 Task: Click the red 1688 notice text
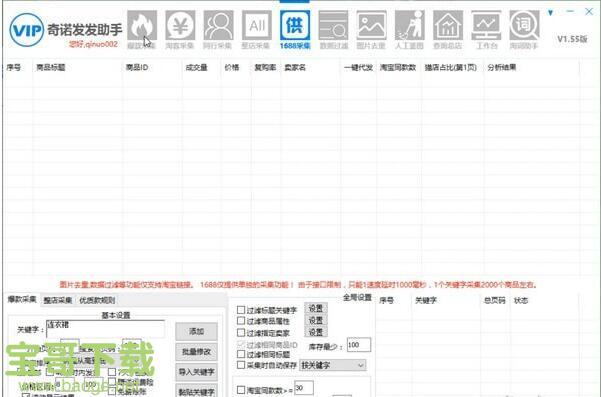tap(298, 285)
